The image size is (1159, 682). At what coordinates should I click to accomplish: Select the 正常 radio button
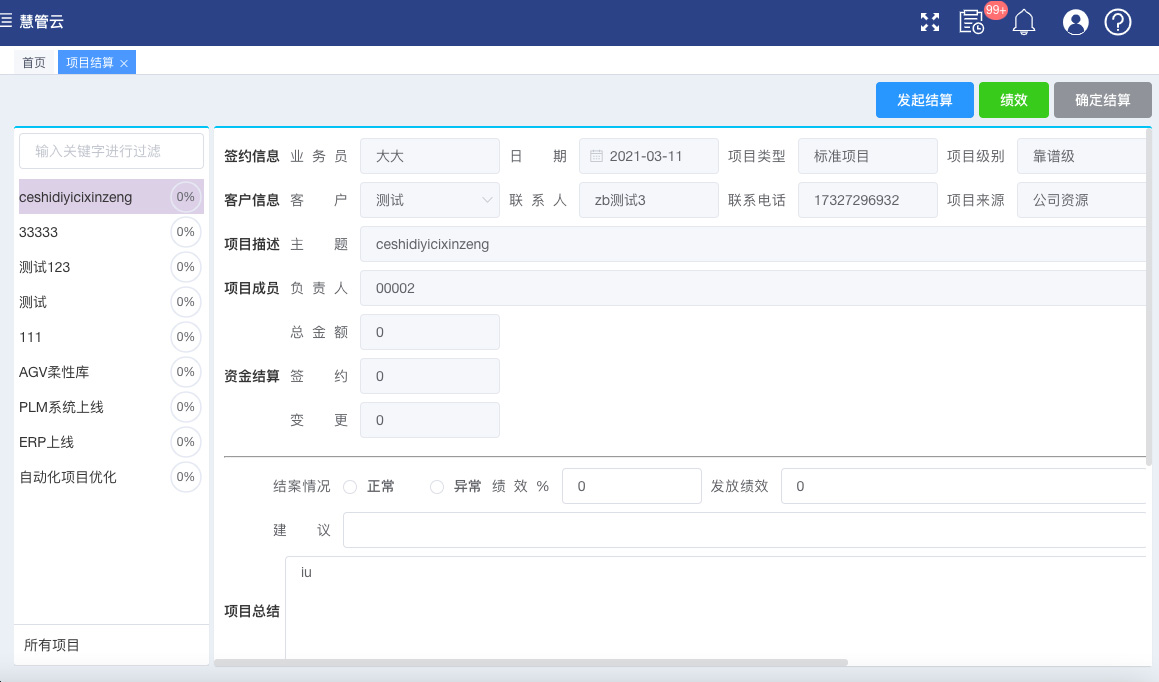(x=350, y=486)
